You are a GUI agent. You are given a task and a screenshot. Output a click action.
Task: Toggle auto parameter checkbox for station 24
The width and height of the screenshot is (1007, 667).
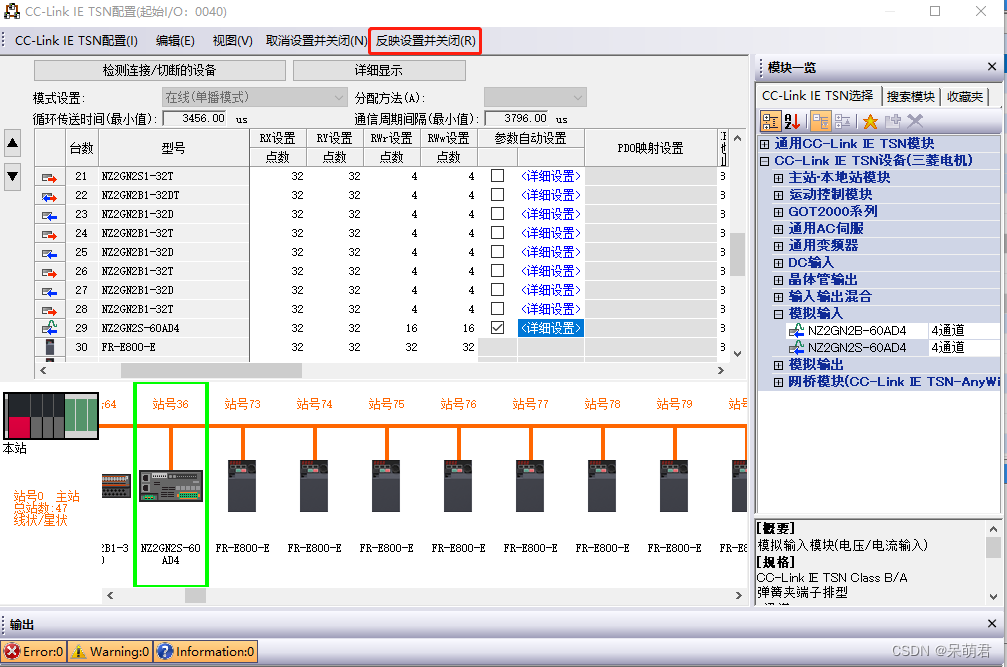(x=497, y=232)
